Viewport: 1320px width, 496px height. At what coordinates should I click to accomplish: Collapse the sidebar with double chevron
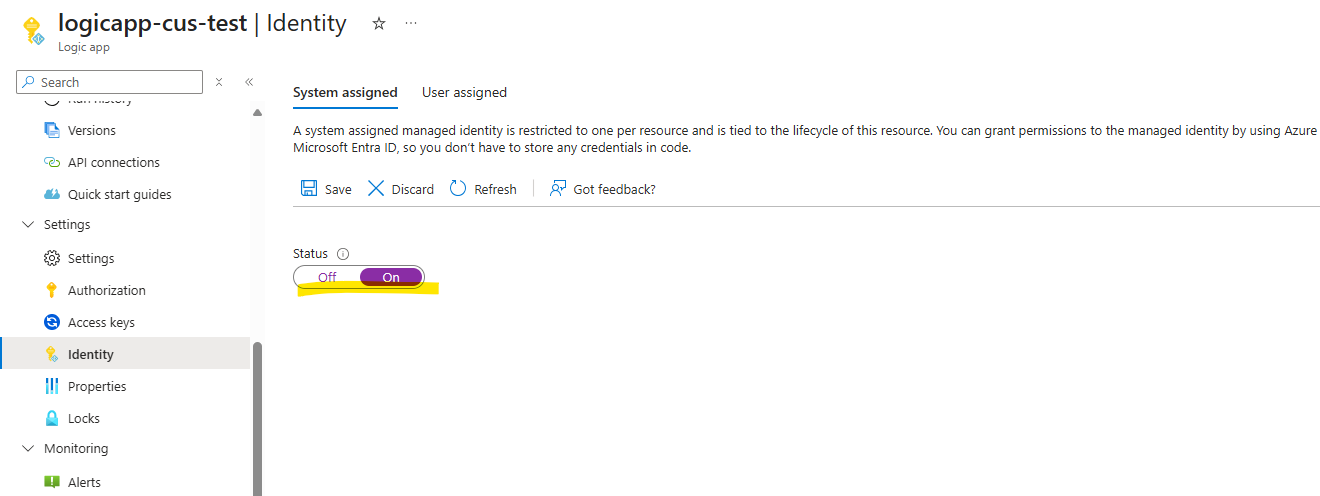tap(249, 82)
